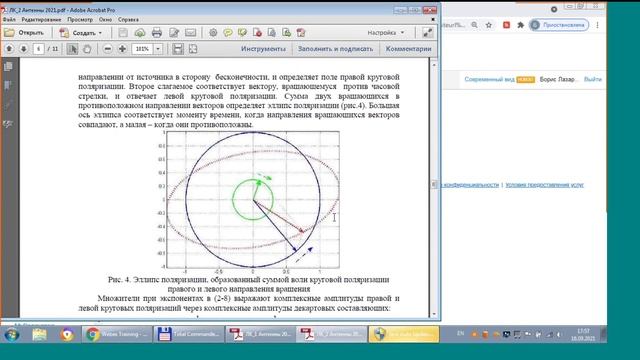
Task: Open the gear settings toolbar icon
Action: (213, 33)
